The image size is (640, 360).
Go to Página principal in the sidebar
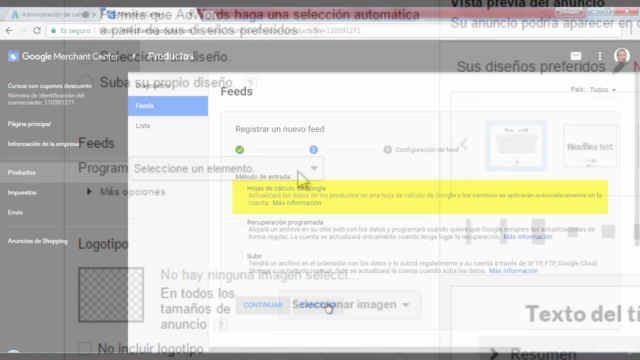click(29, 124)
